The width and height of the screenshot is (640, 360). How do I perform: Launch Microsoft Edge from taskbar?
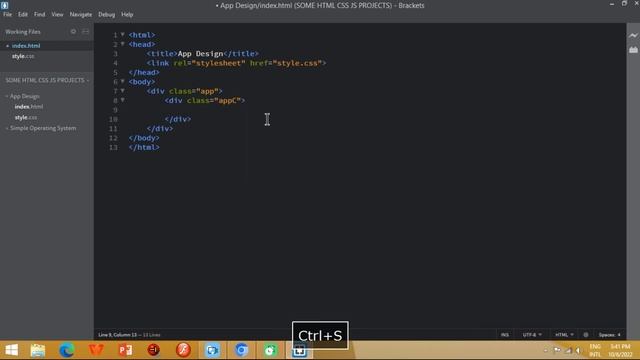tap(67, 350)
